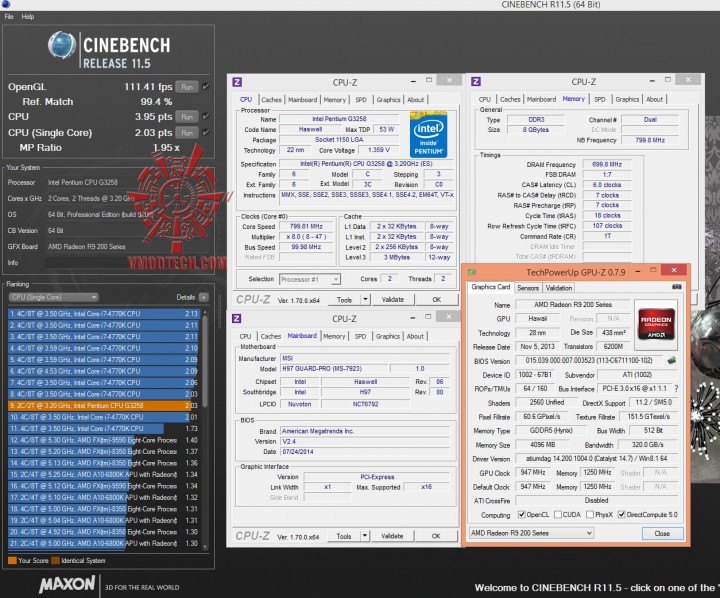Click the MAXON logo
Image resolution: width=720 pixels, height=598 pixels.
(x=67, y=584)
